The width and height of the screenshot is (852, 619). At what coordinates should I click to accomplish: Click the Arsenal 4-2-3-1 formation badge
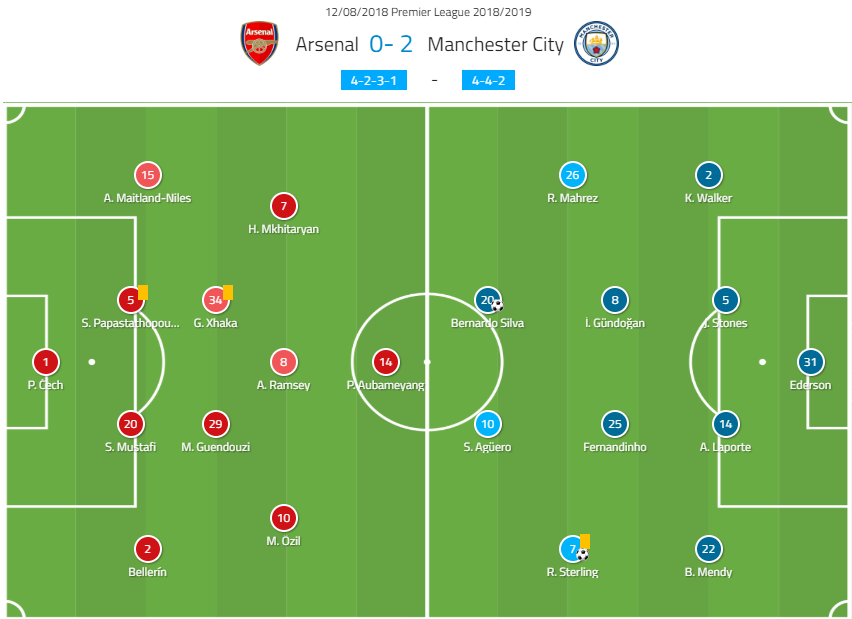click(x=374, y=80)
